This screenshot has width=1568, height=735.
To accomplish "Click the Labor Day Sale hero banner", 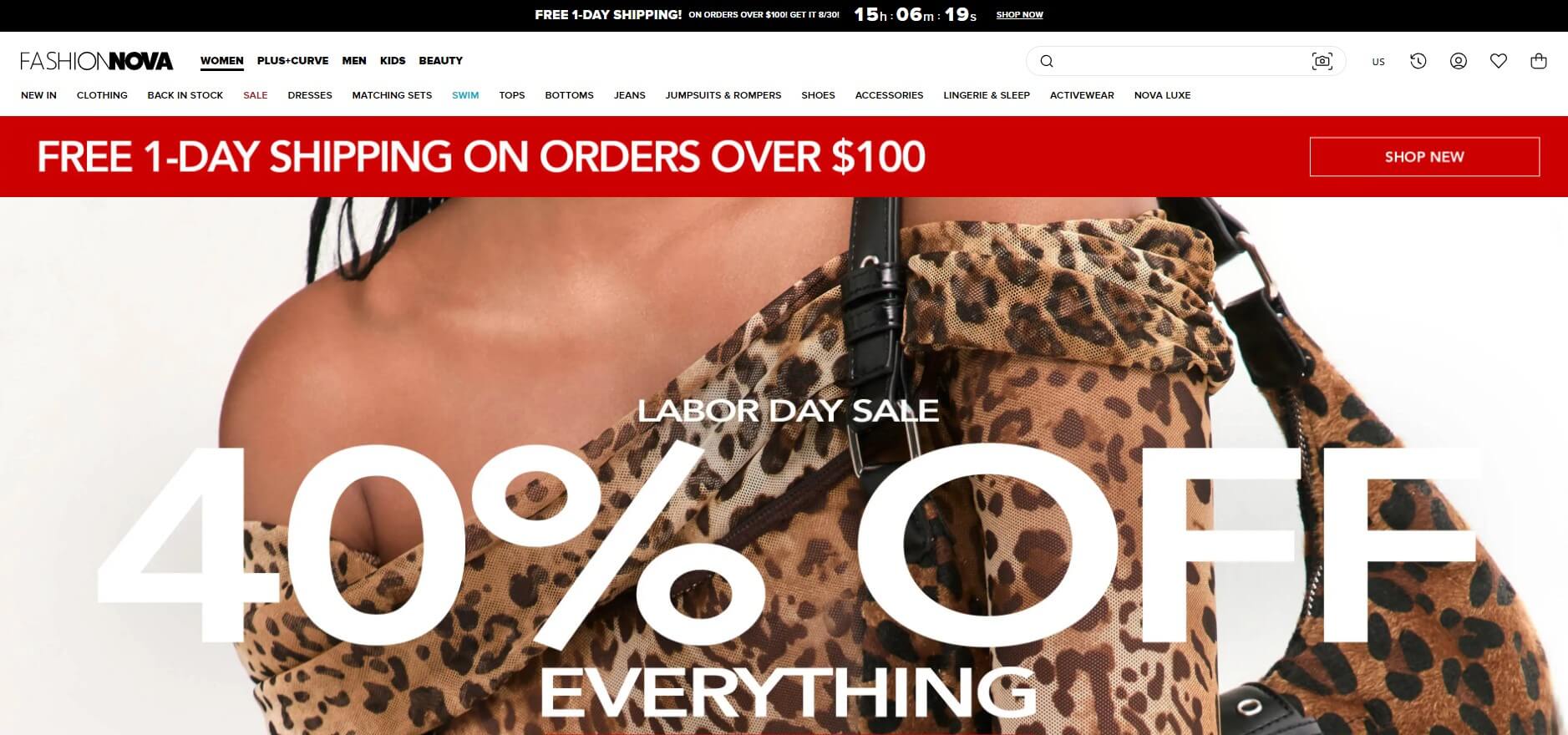I will (x=784, y=466).
